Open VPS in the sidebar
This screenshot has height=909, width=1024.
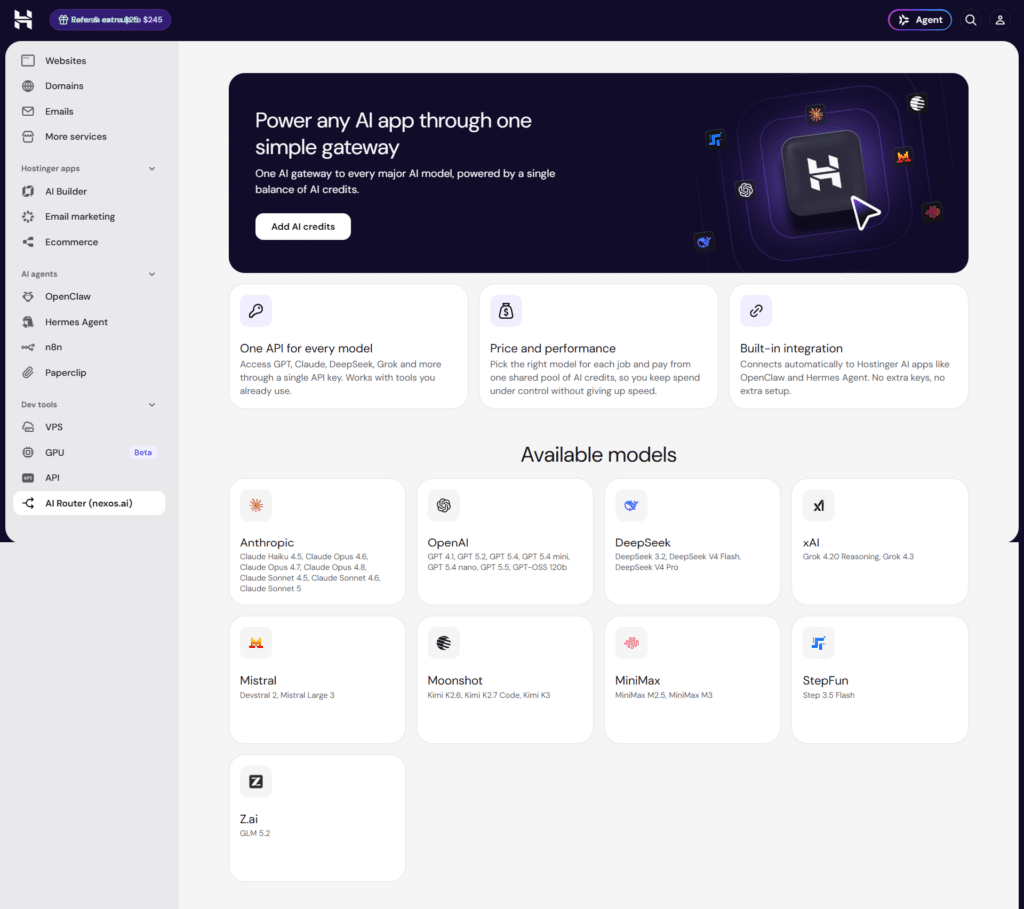coord(89,427)
